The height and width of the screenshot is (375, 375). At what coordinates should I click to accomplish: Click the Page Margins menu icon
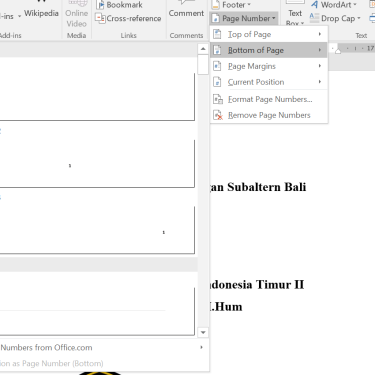217,66
